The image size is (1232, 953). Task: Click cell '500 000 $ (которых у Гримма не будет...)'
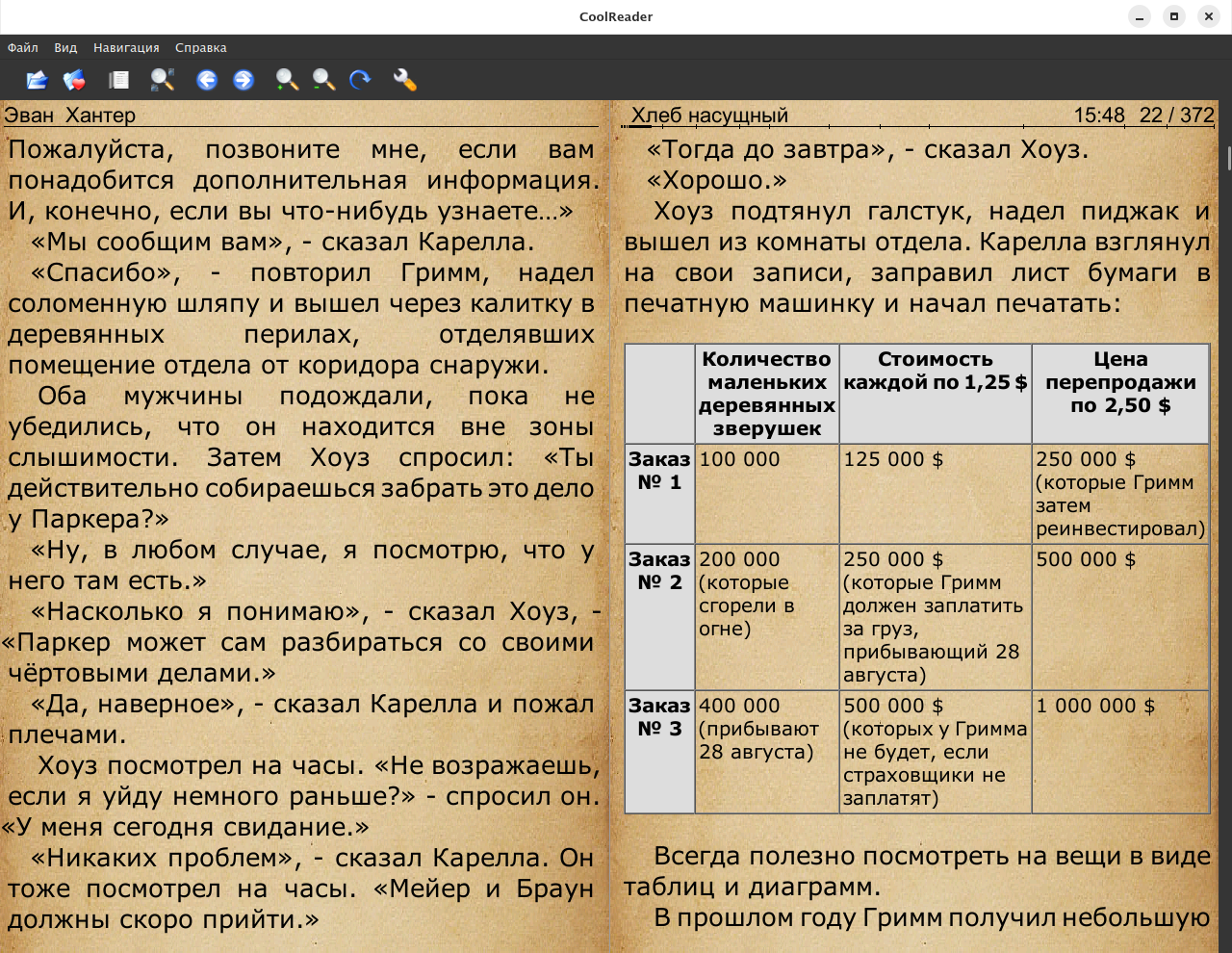point(936,752)
